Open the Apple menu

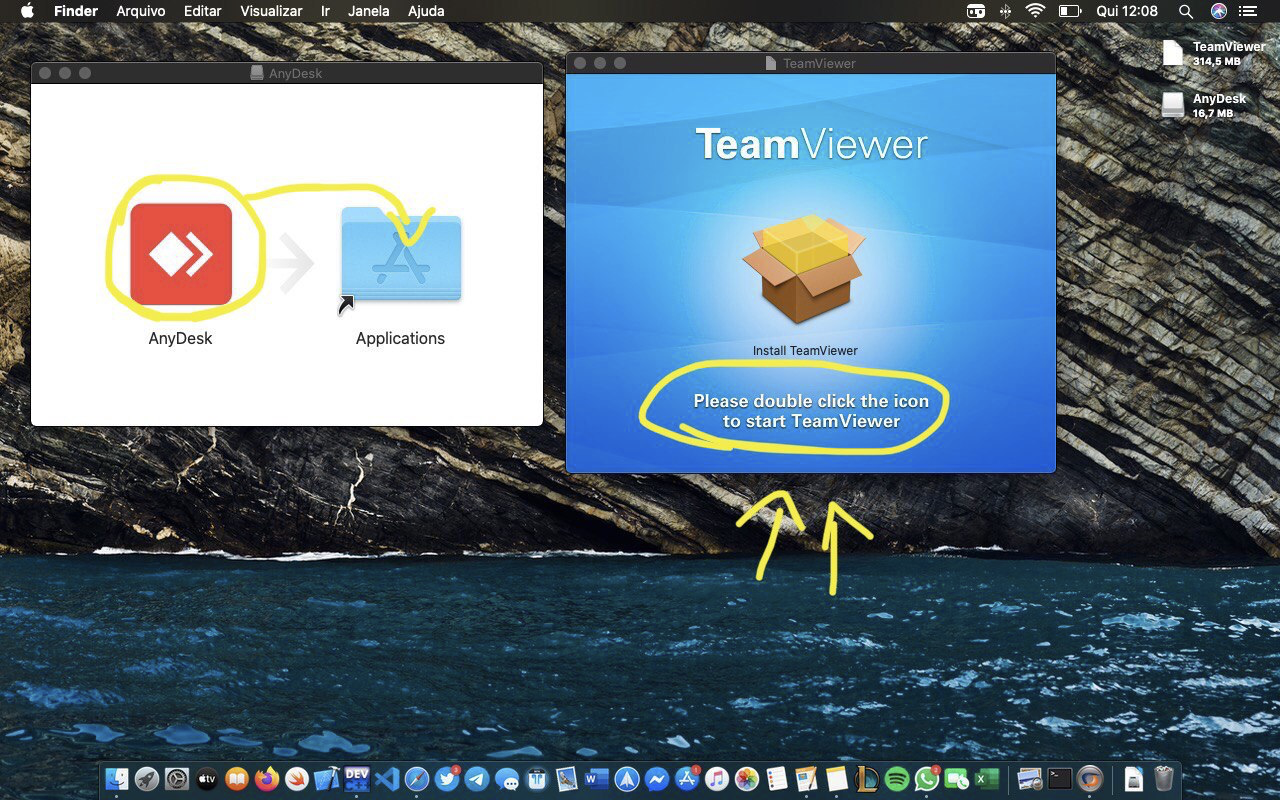click(x=27, y=11)
